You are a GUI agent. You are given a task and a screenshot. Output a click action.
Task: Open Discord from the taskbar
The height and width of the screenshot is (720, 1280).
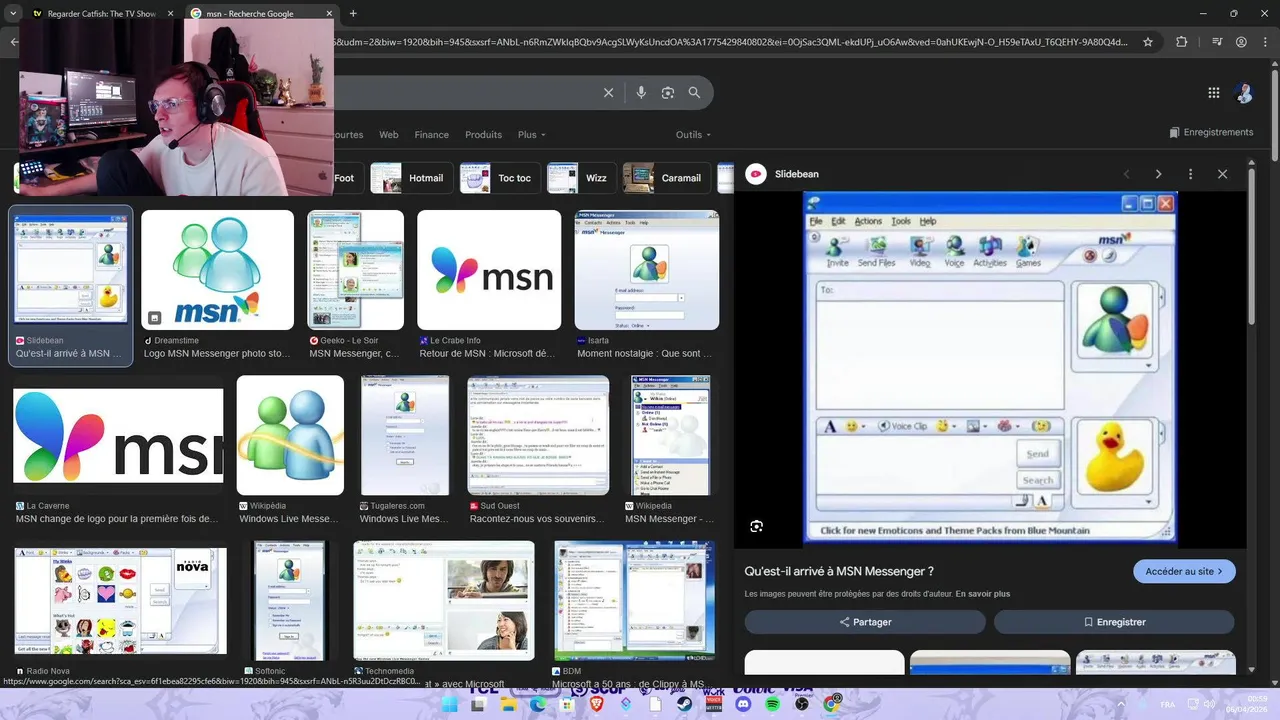743,704
